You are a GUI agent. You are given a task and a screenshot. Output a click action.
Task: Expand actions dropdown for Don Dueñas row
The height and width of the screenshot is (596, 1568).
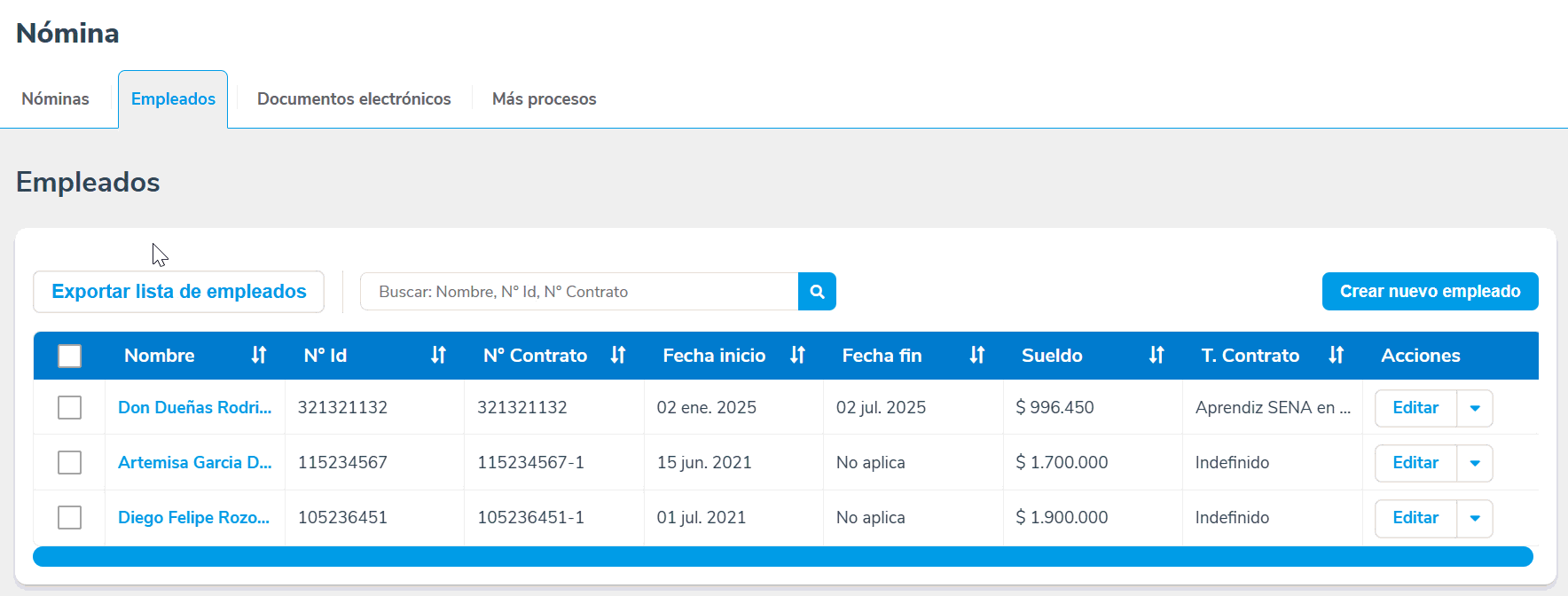point(1475,409)
